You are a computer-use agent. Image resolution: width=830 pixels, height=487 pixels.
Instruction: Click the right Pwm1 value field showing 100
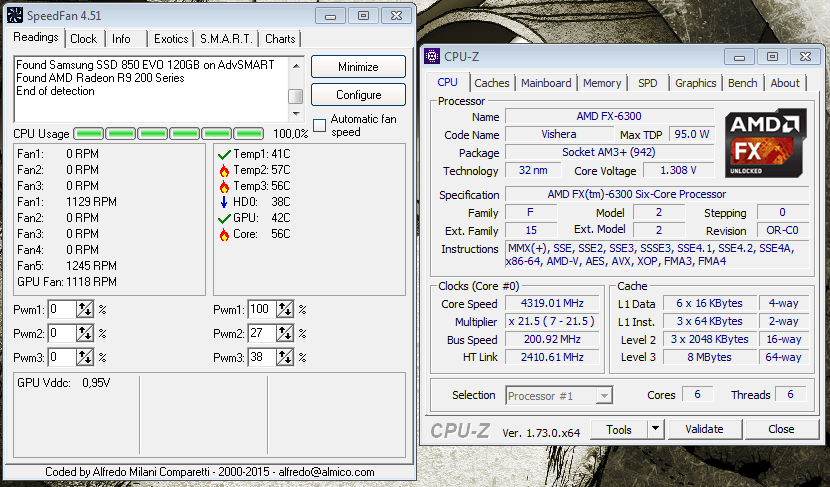(x=262, y=309)
